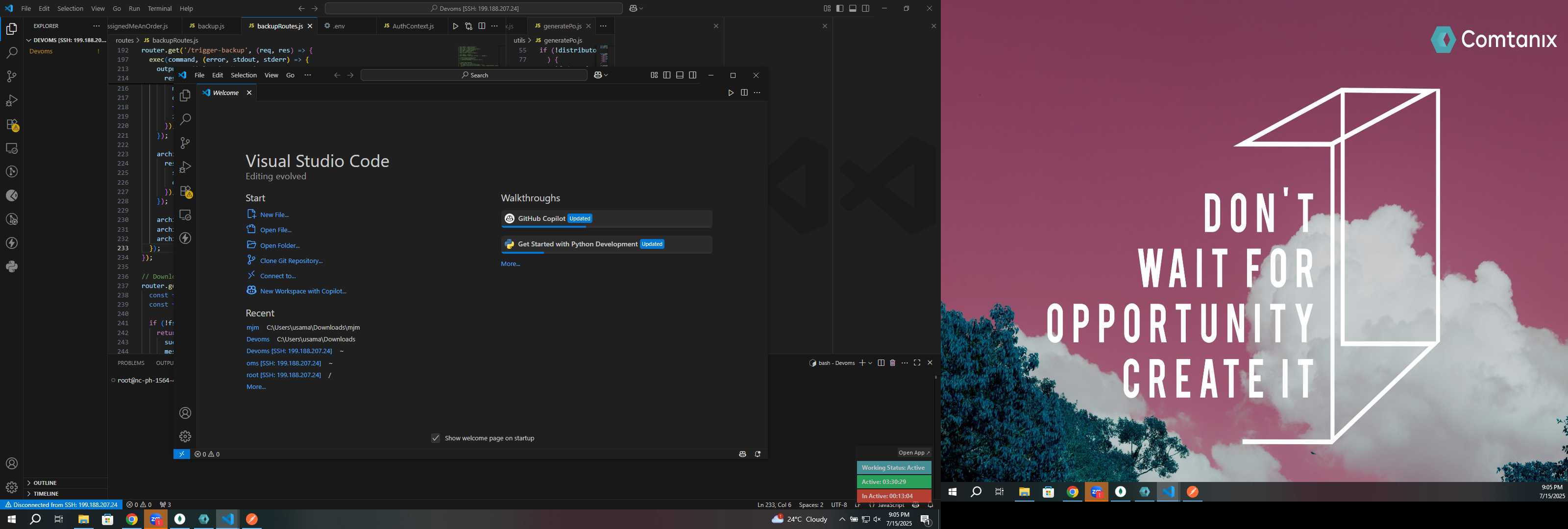1568x529 pixels.
Task: Toggle Show welcome page on startup checkbox
Action: [436, 438]
